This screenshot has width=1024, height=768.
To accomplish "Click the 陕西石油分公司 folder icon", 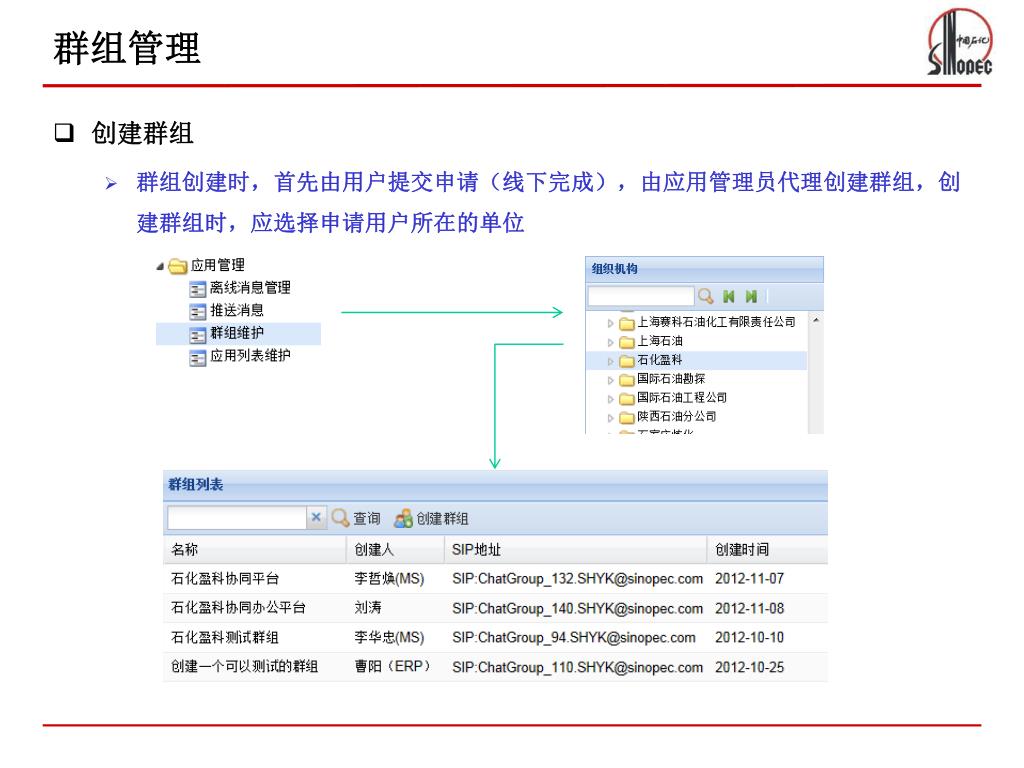I will tap(627, 417).
